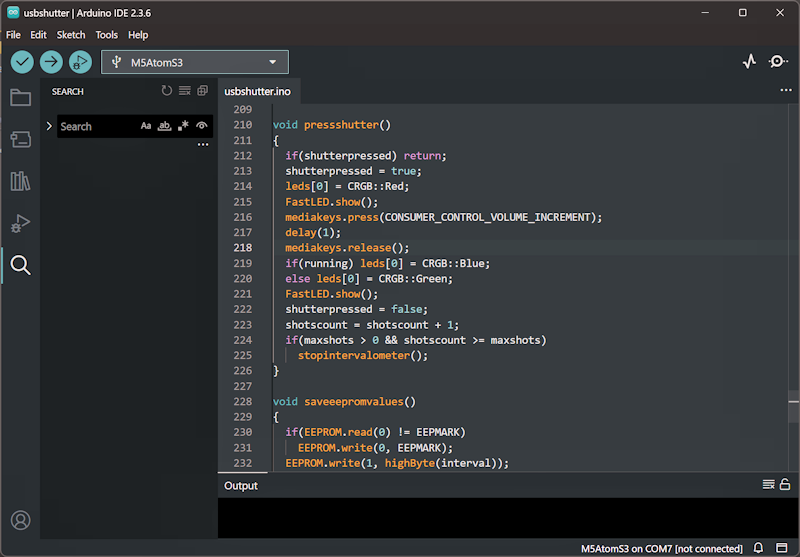Open the user account profile icon
This screenshot has width=800, height=557.
20,520
